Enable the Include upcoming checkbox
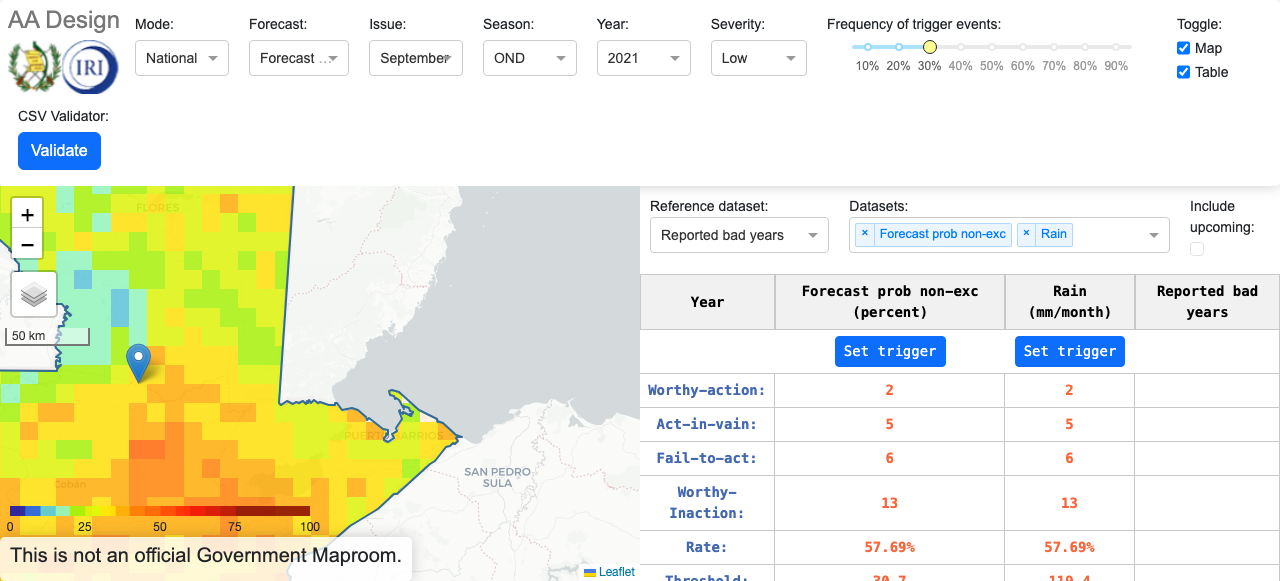The image size is (1280, 581). pos(1196,248)
